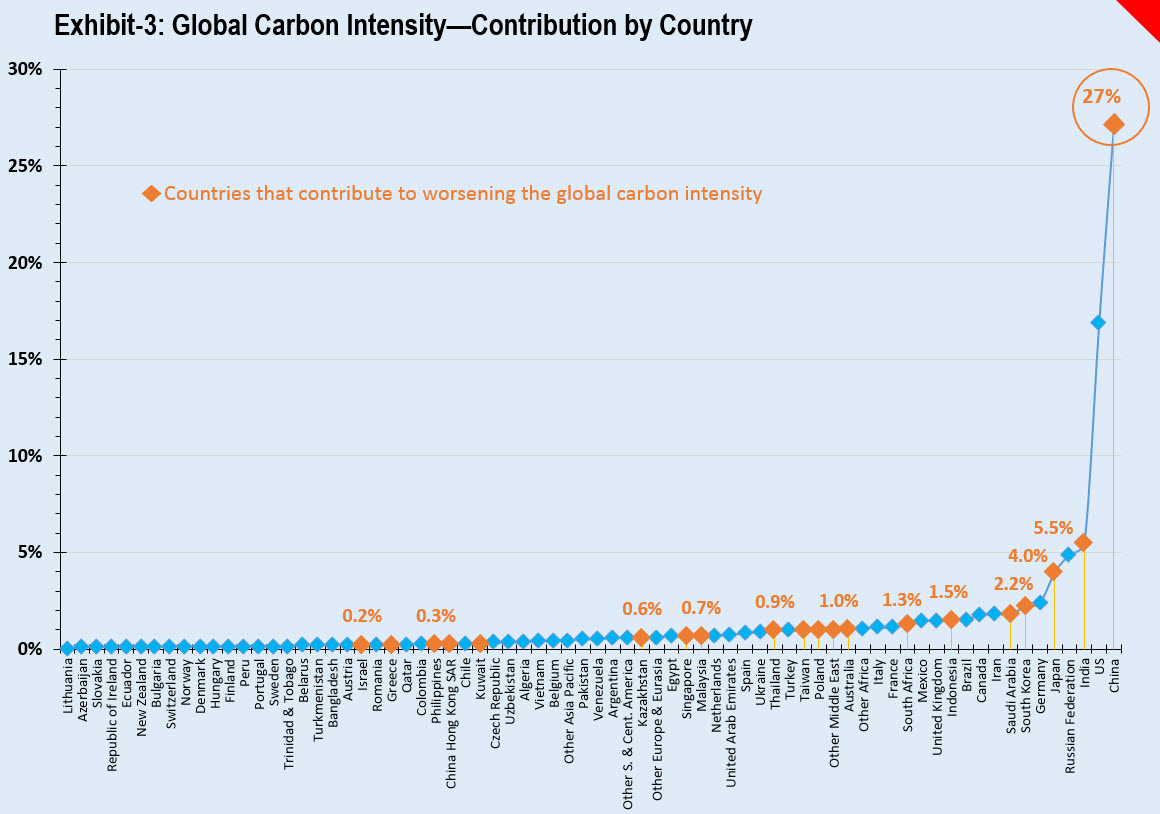The height and width of the screenshot is (814, 1160).
Task: Click the 'Japan' x-axis label
Action: [x=1055, y=677]
